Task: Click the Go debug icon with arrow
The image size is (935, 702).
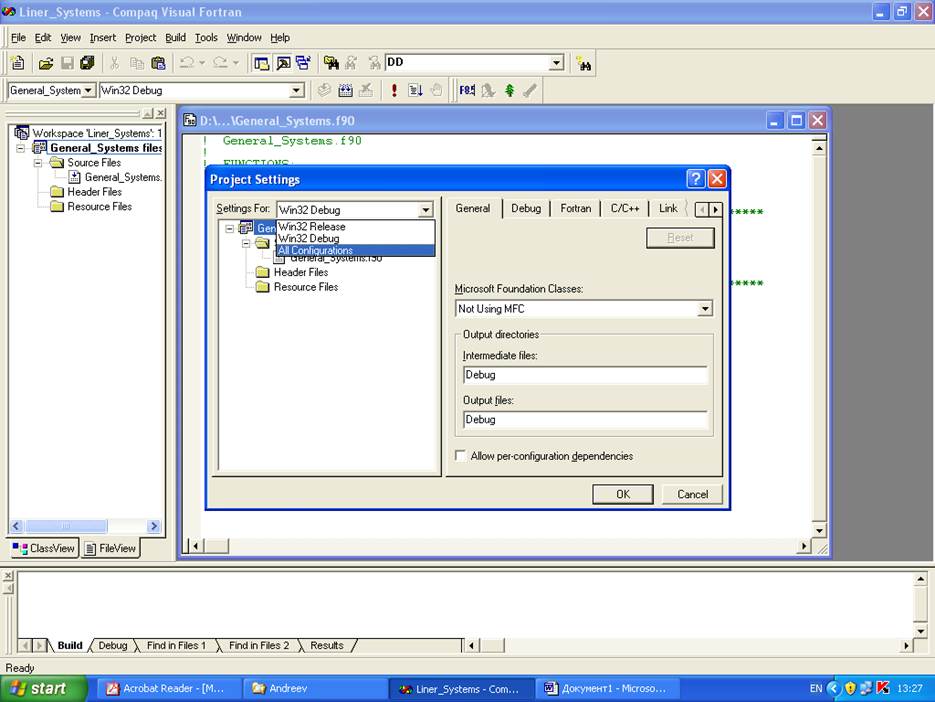Action: click(x=415, y=90)
